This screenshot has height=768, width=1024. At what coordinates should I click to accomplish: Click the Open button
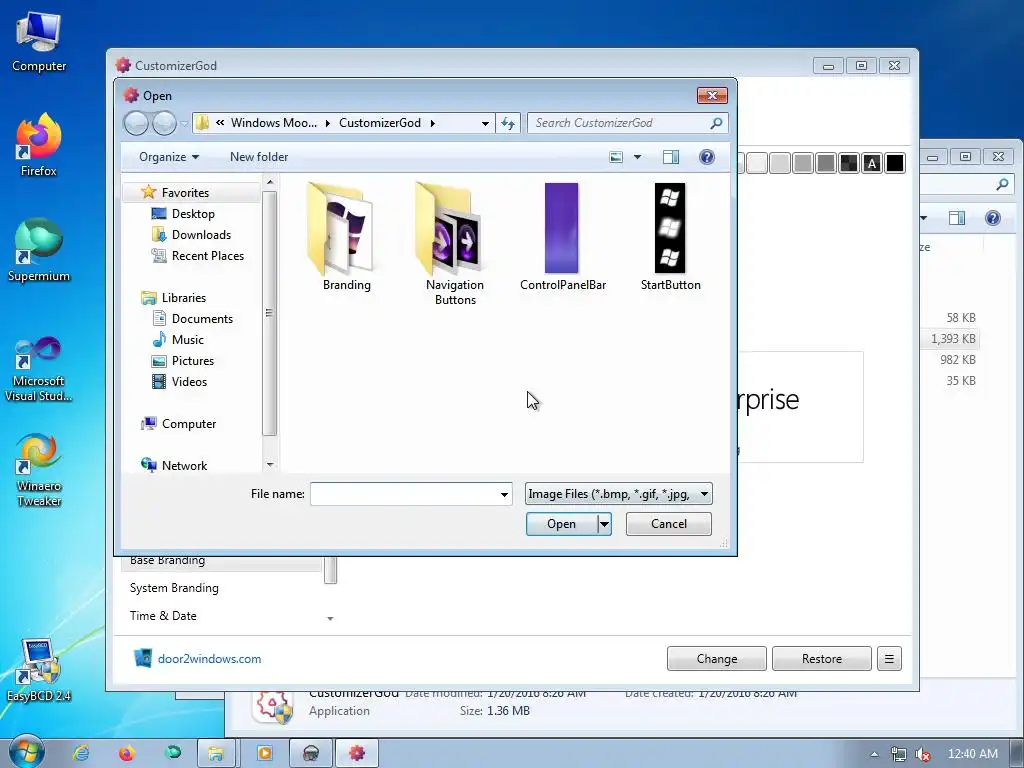click(562, 524)
